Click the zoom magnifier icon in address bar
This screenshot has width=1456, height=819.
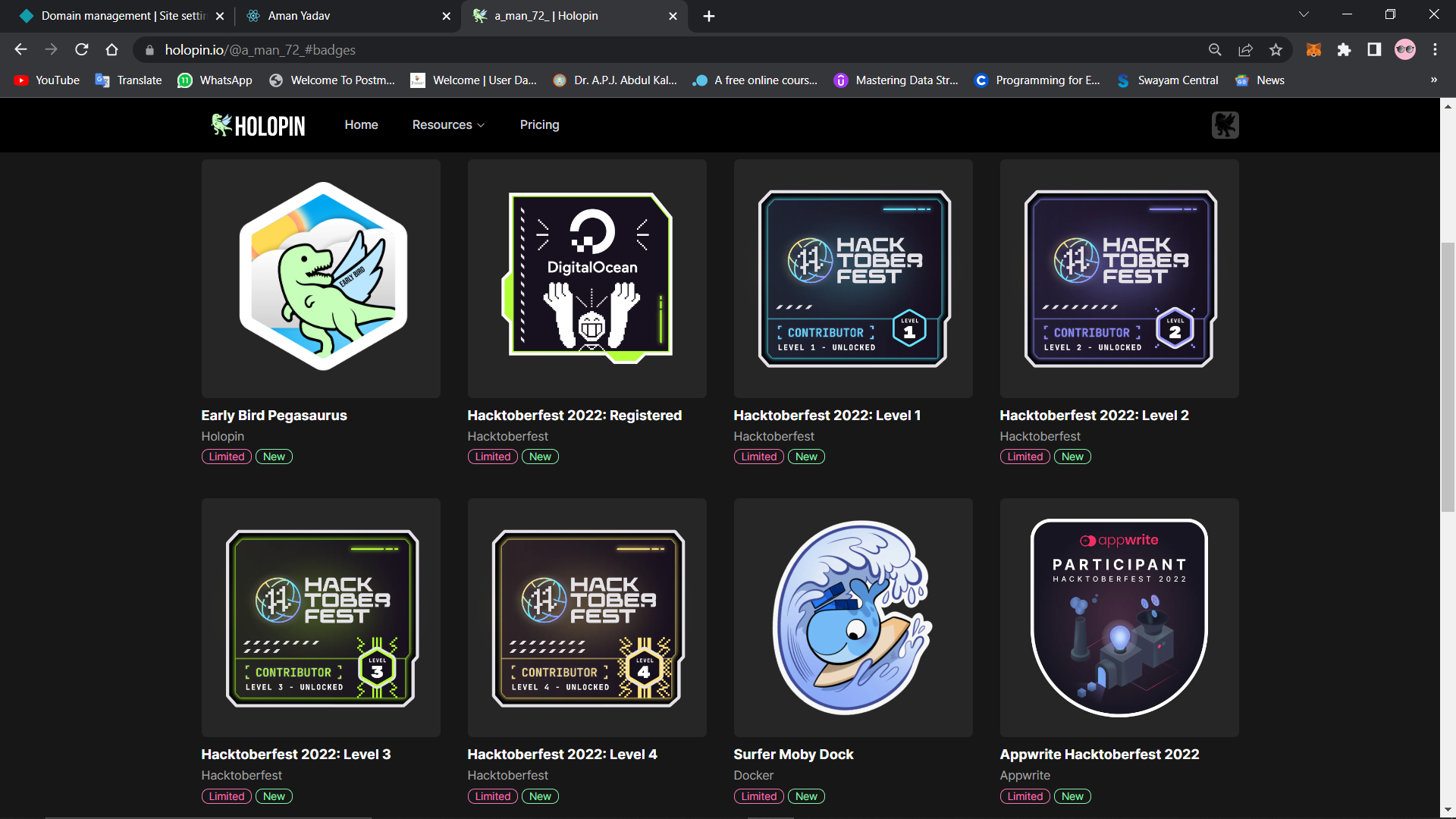pos(1215,50)
